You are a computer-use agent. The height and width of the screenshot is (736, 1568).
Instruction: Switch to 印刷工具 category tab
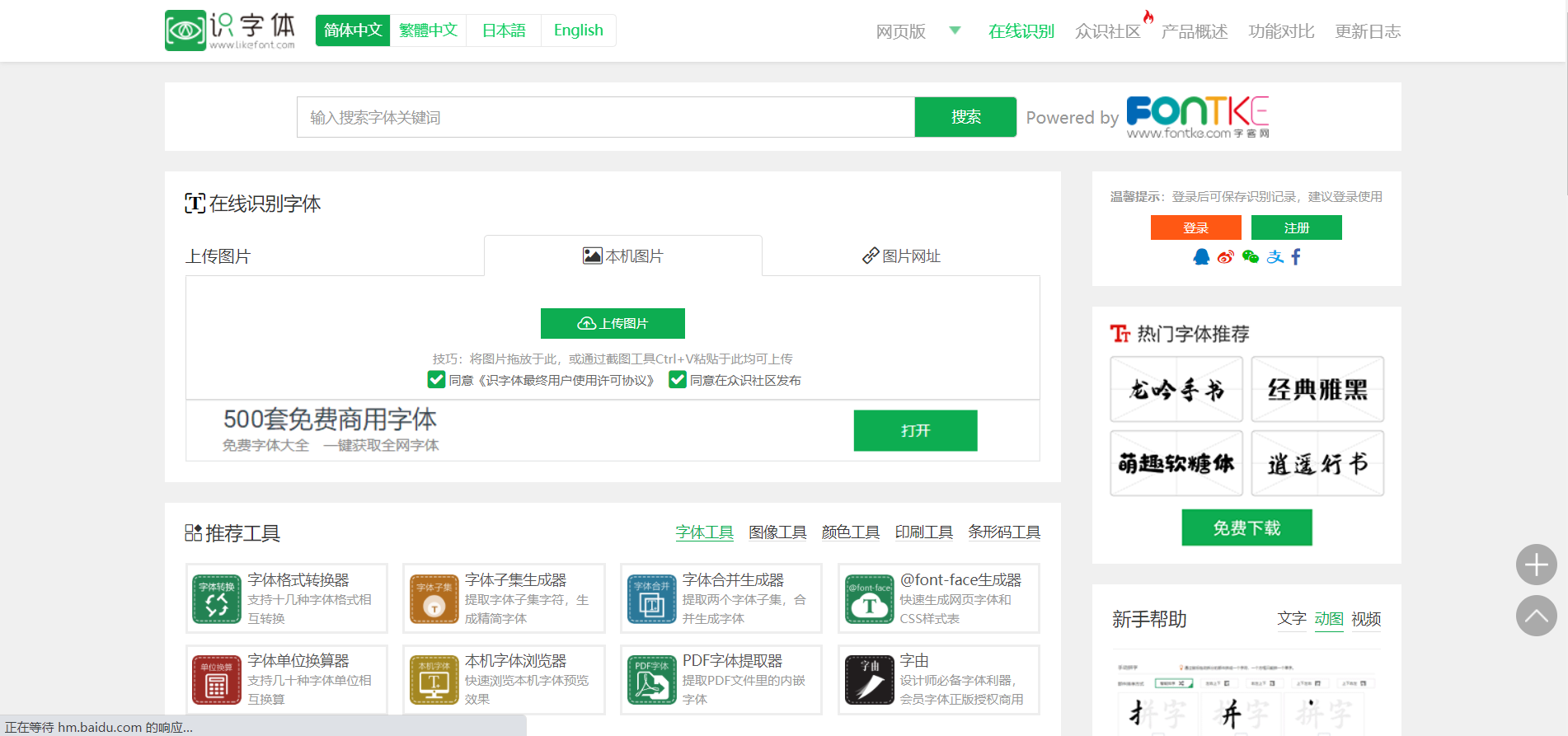tap(924, 532)
